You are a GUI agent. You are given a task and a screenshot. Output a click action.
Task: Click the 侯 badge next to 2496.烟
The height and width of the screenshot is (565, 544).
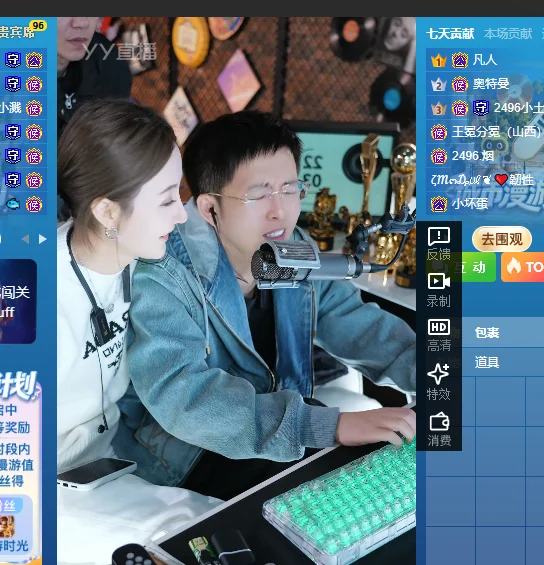pos(438,156)
